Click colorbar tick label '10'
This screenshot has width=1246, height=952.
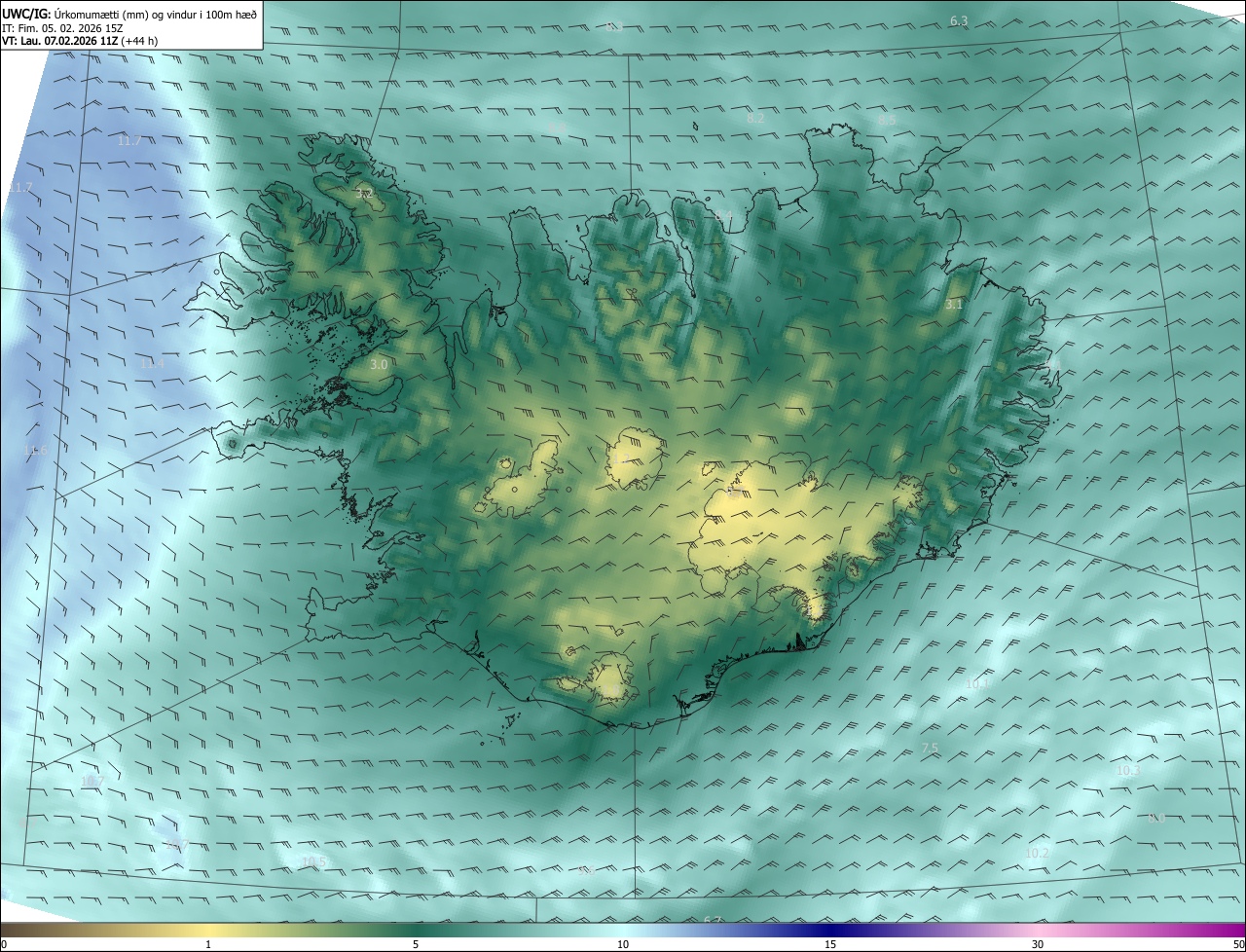pos(623,944)
